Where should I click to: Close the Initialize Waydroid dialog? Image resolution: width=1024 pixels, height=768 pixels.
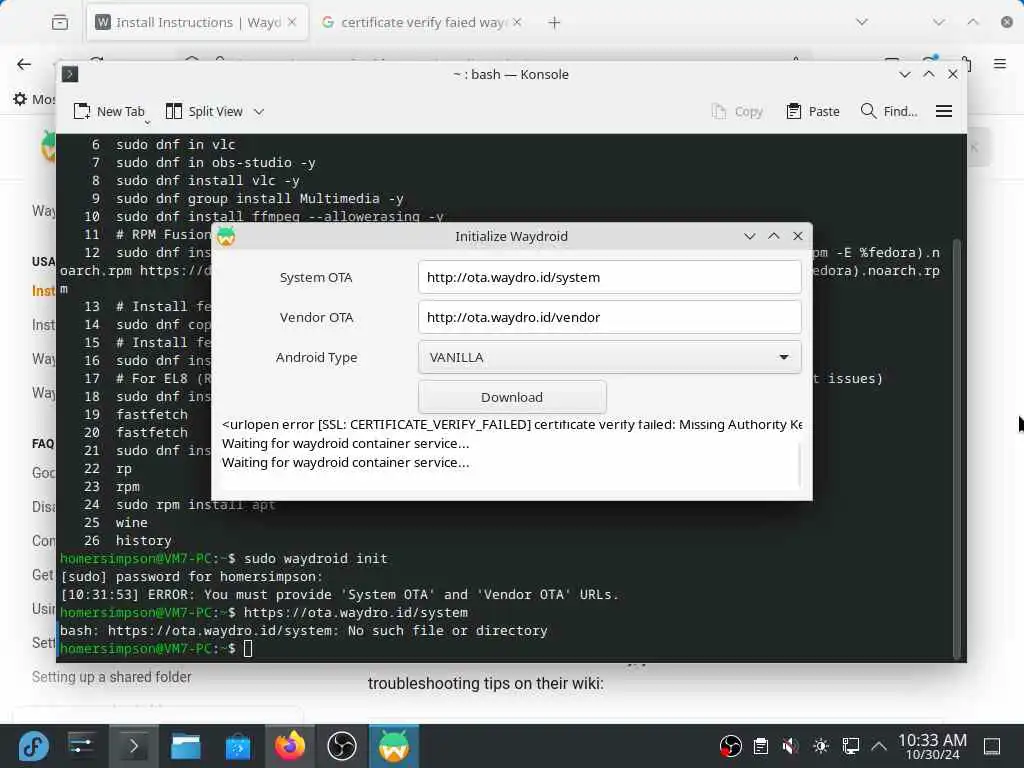(x=798, y=236)
